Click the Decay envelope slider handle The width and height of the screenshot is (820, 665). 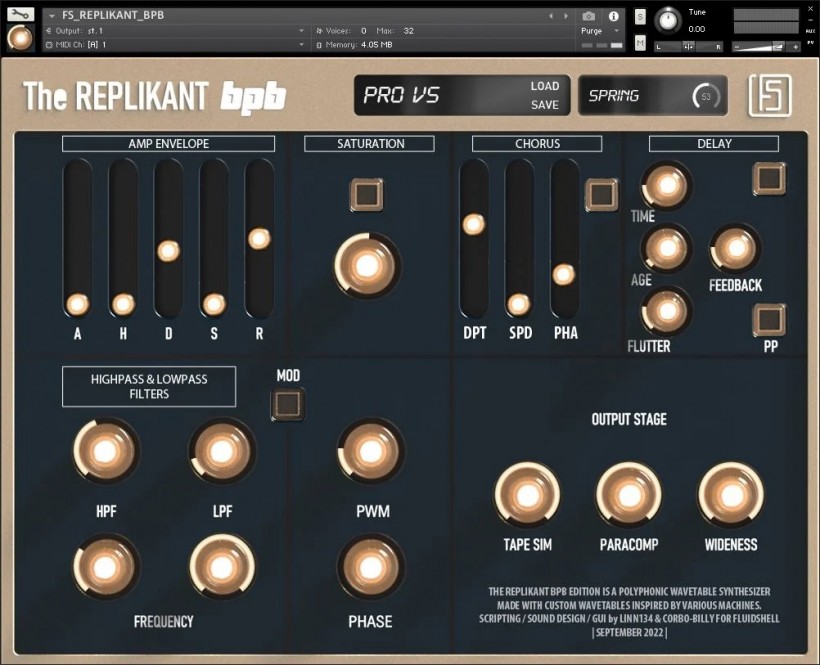tap(168, 251)
